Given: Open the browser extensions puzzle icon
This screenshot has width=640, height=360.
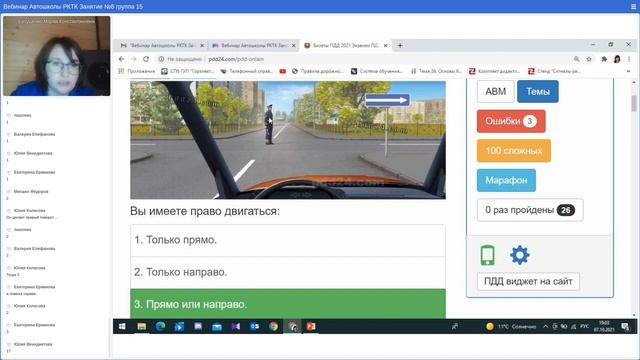Looking at the screenshot, I should point(604,59).
